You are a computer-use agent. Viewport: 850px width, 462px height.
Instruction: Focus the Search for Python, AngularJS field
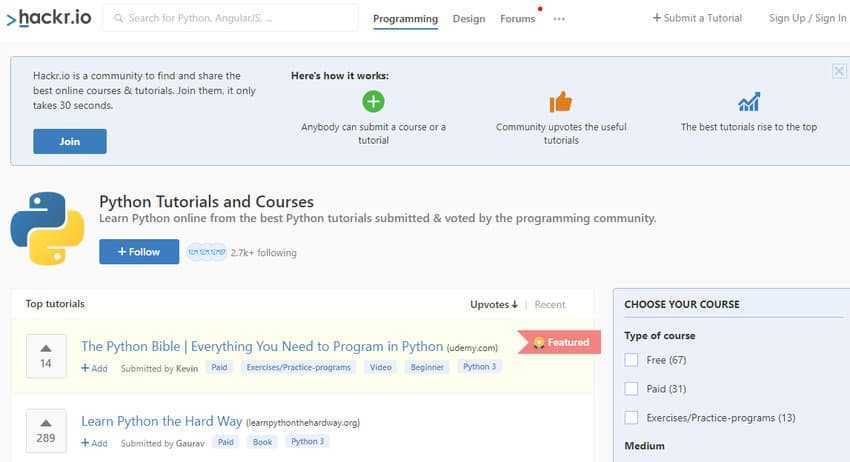tap(230, 18)
